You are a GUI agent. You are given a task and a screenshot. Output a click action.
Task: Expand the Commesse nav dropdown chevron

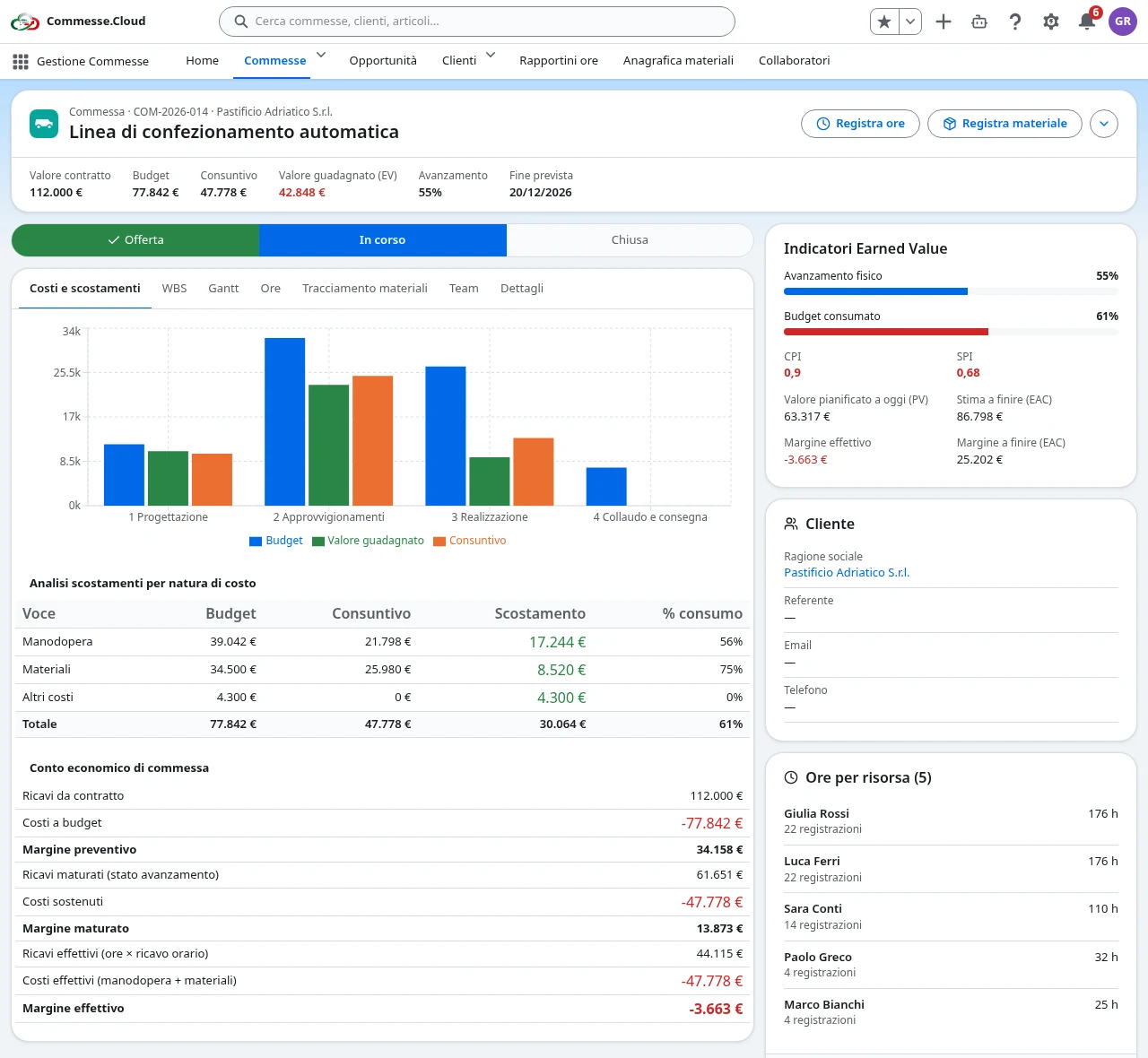[321, 56]
